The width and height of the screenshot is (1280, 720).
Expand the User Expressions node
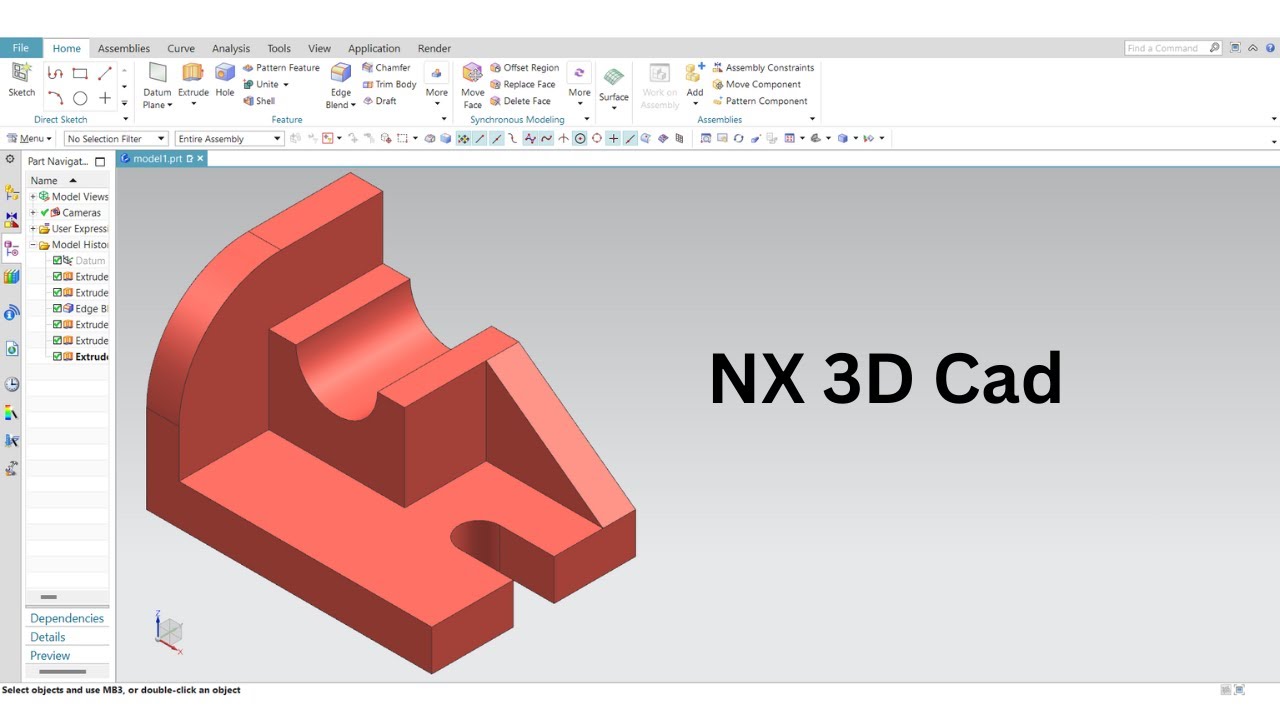pos(33,228)
